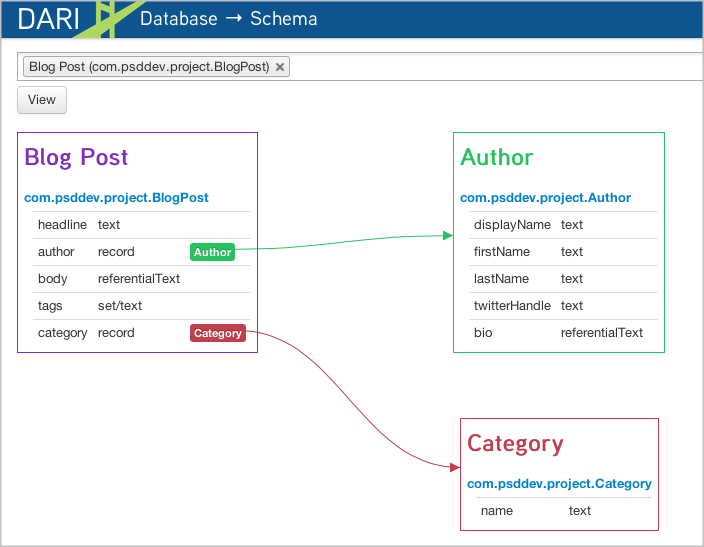Image resolution: width=704 pixels, height=547 pixels.
Task: Select the category field name
Action: coord(62,333)
